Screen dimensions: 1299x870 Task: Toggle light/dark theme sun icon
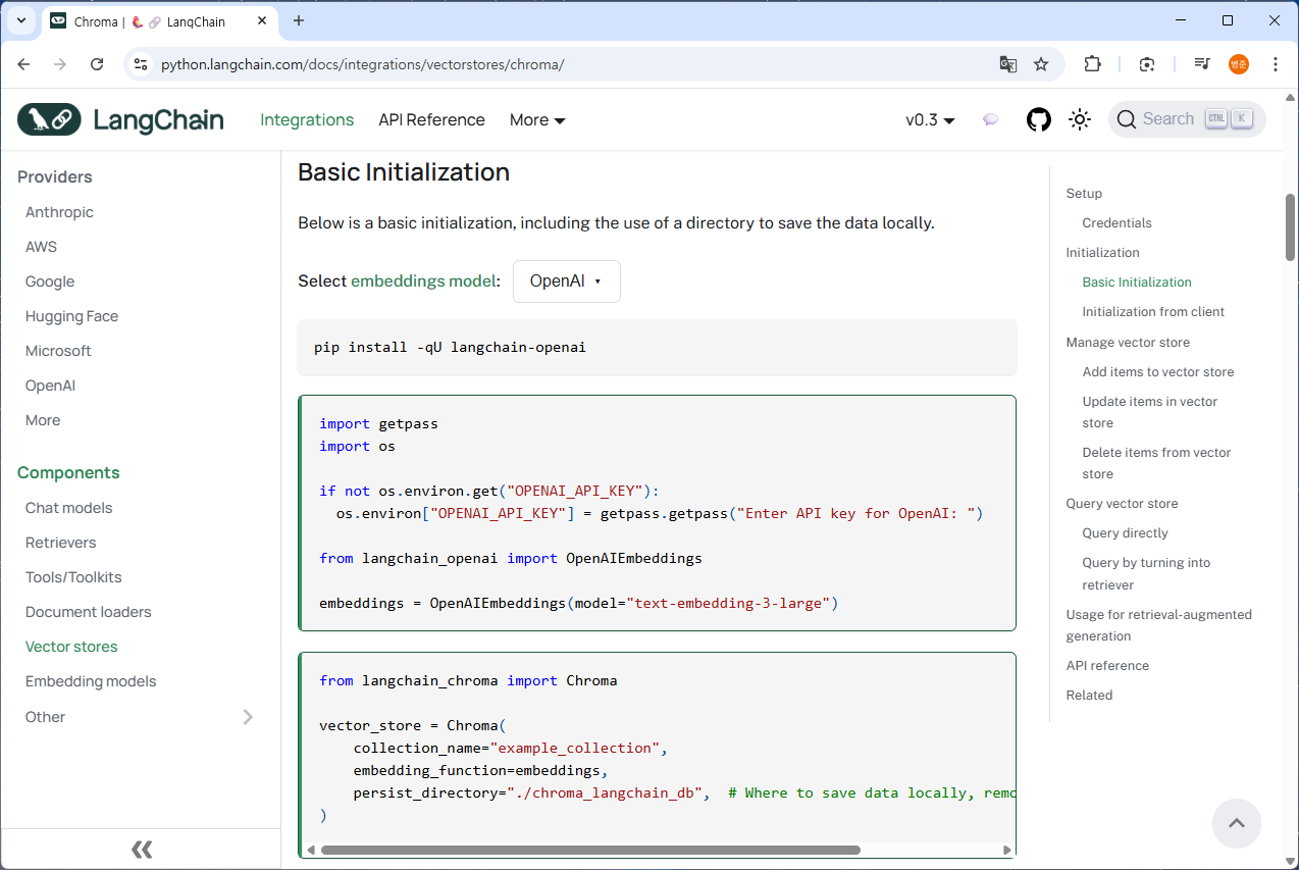tap(1079, 120)
